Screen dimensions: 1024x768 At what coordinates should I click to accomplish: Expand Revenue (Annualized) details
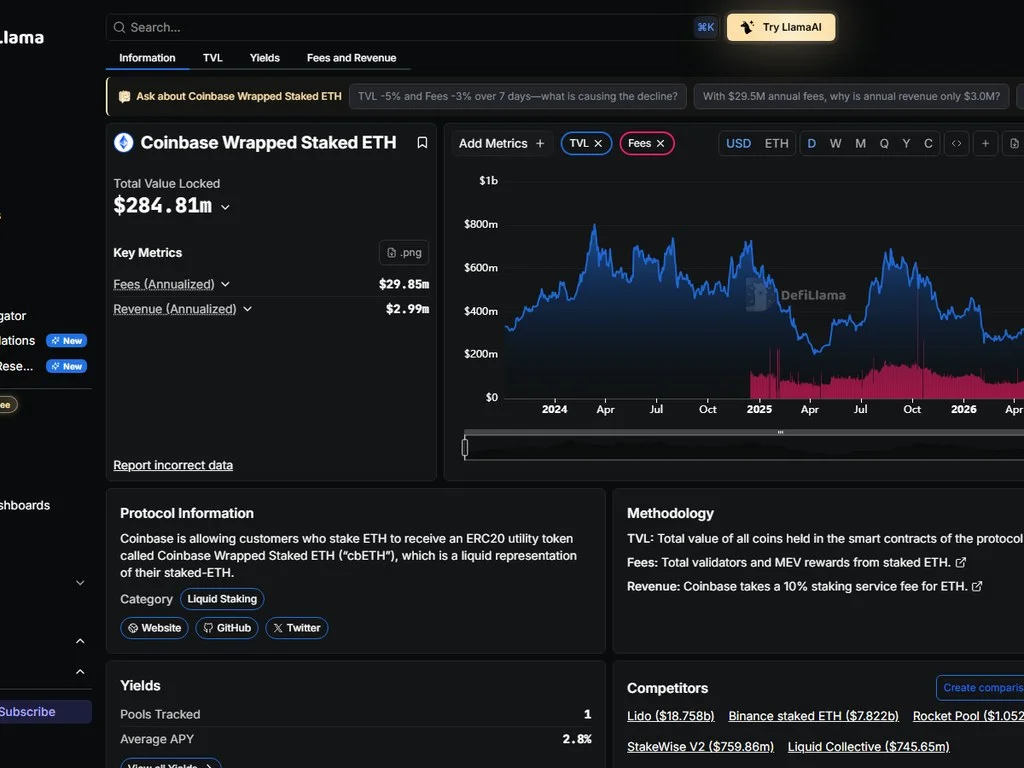[248, 309]
